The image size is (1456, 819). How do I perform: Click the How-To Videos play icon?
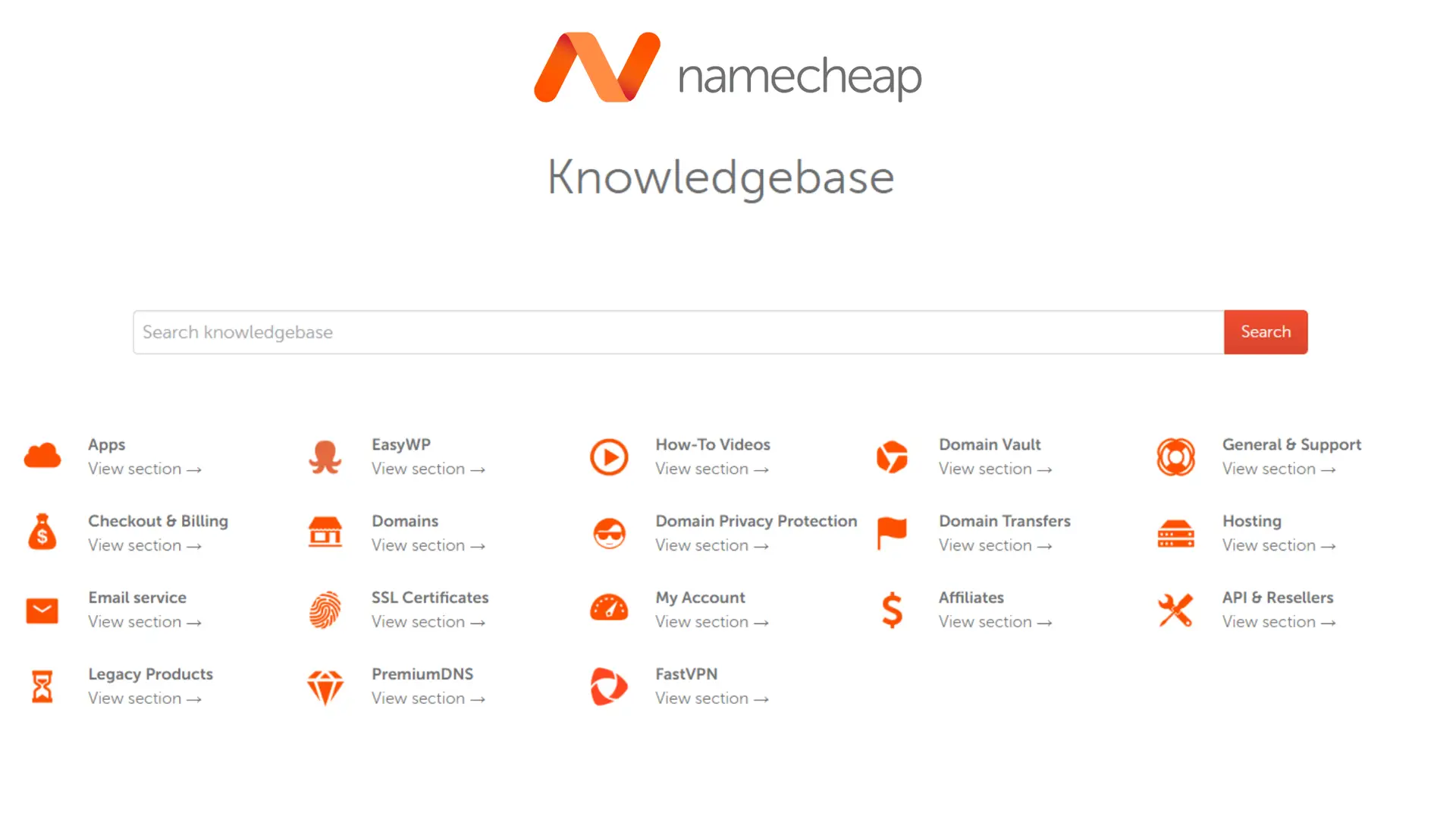609,457
